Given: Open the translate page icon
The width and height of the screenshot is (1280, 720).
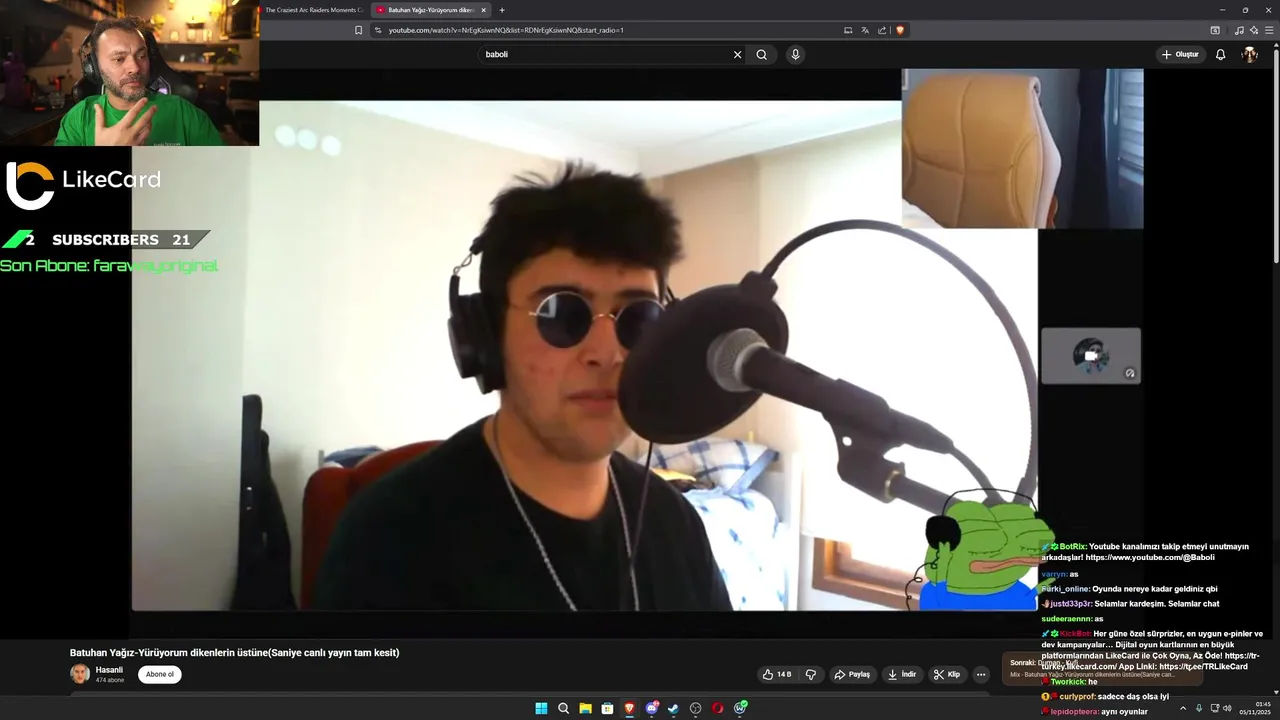Looking at the screenshot, I should (865, 30).
